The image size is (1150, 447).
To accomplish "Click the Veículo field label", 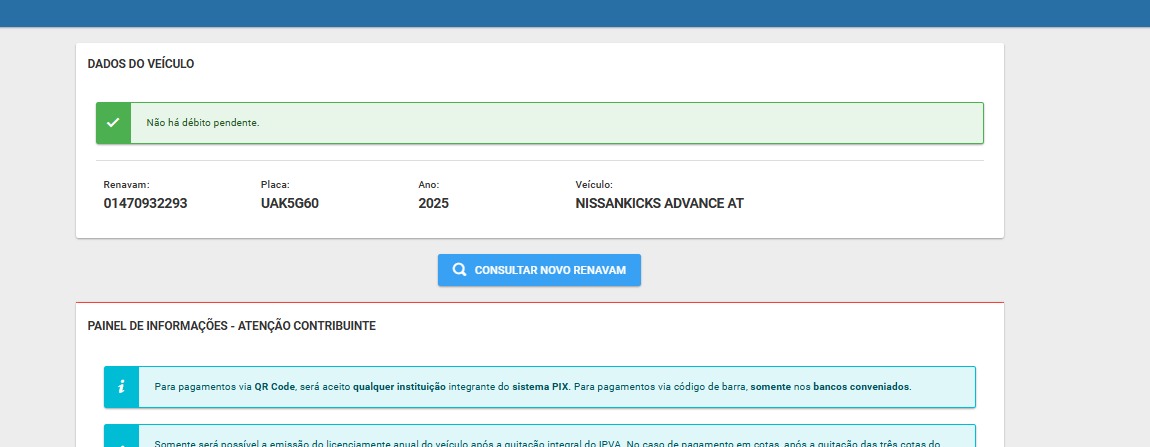I will tap(594, 185).
